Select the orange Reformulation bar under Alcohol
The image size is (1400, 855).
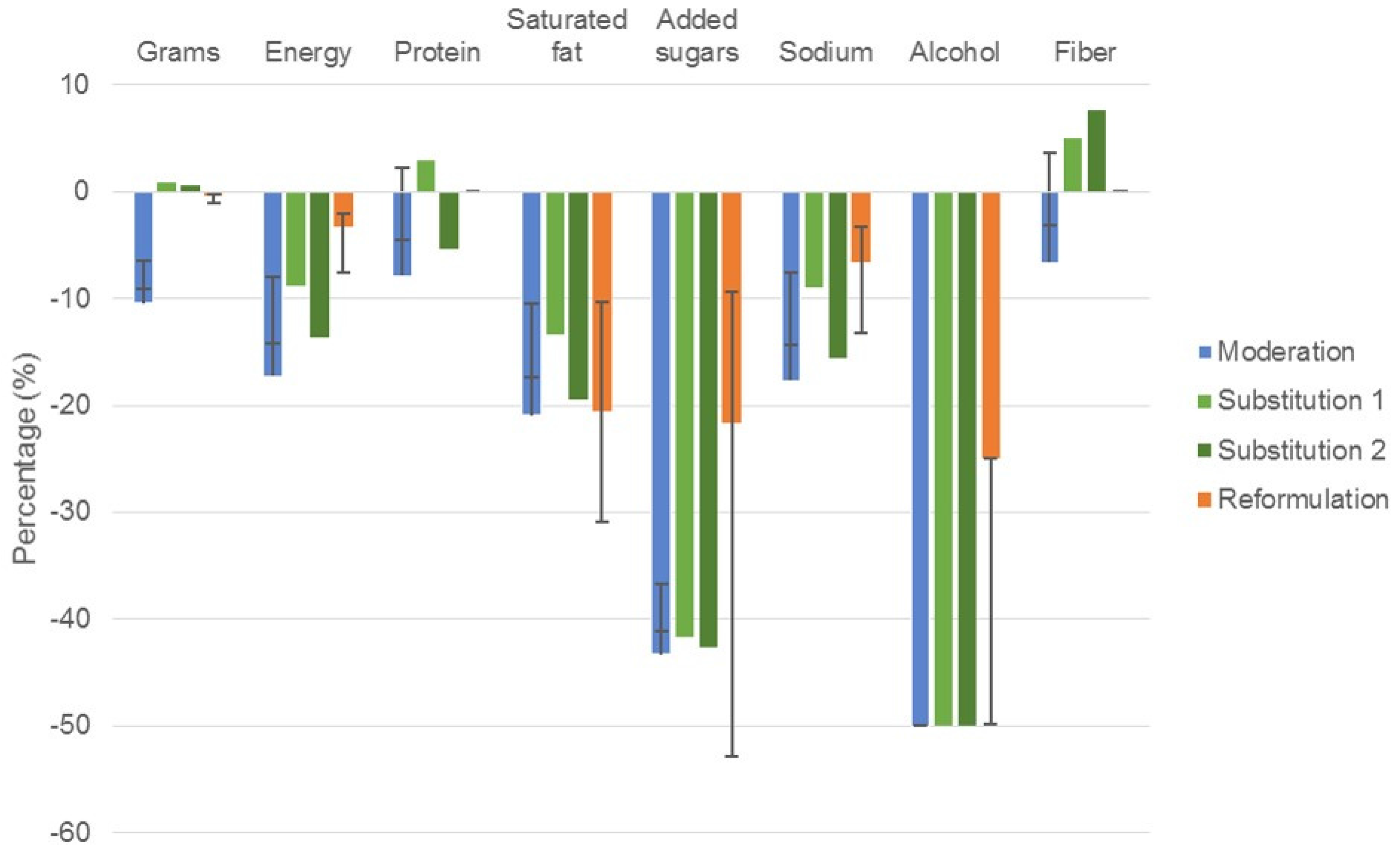[991, 325]
